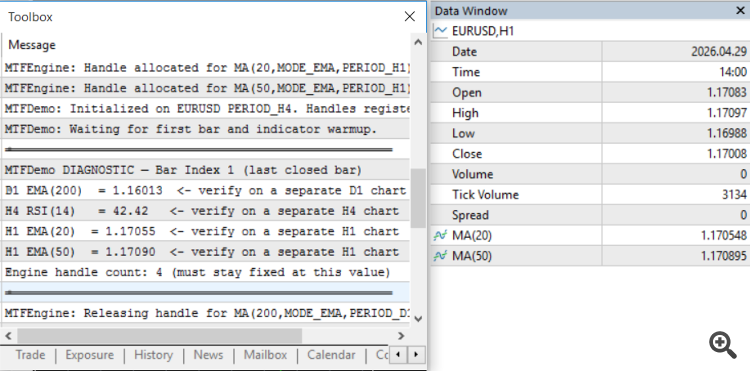Select 'Releasing handle for MA(200' log line
The width and height of the screenshot is (750, 371).
(x=206, y=314)
